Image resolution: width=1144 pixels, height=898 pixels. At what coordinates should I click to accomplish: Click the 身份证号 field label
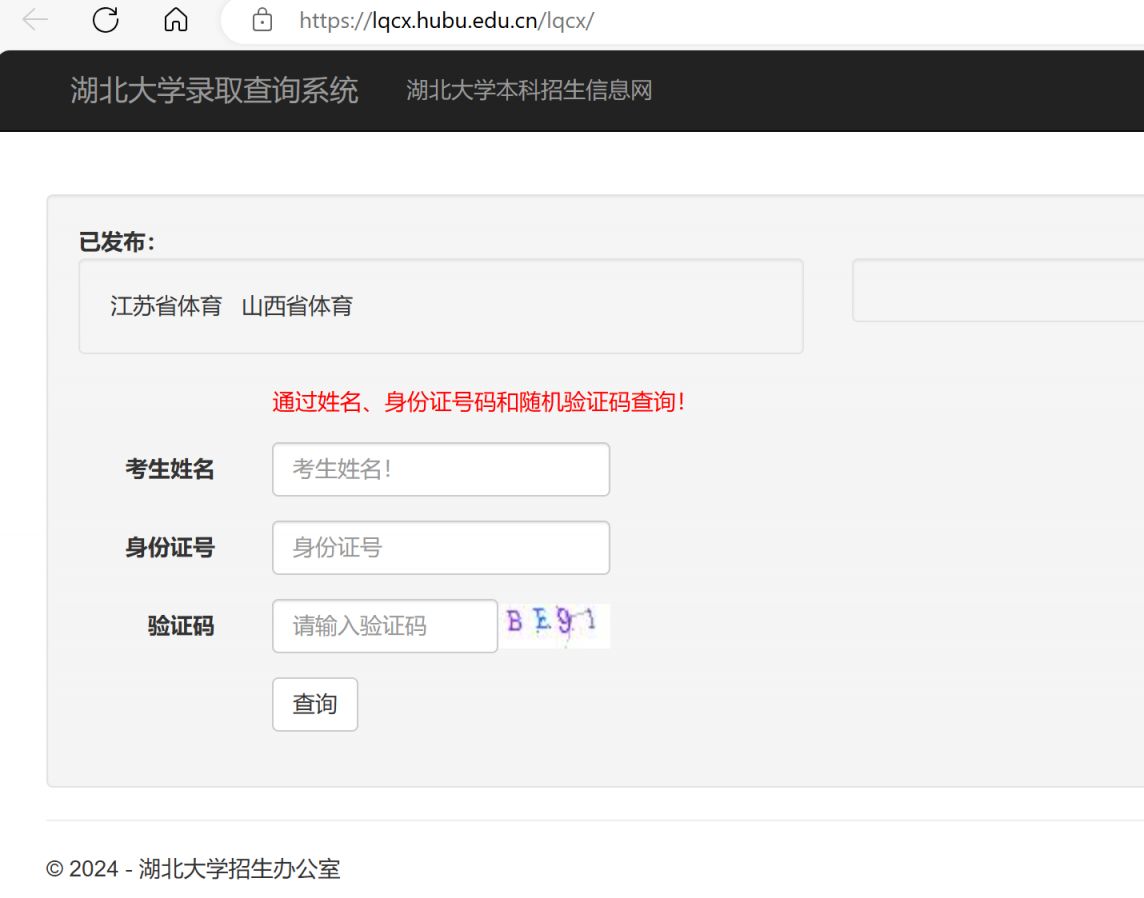tap(170, 547)
